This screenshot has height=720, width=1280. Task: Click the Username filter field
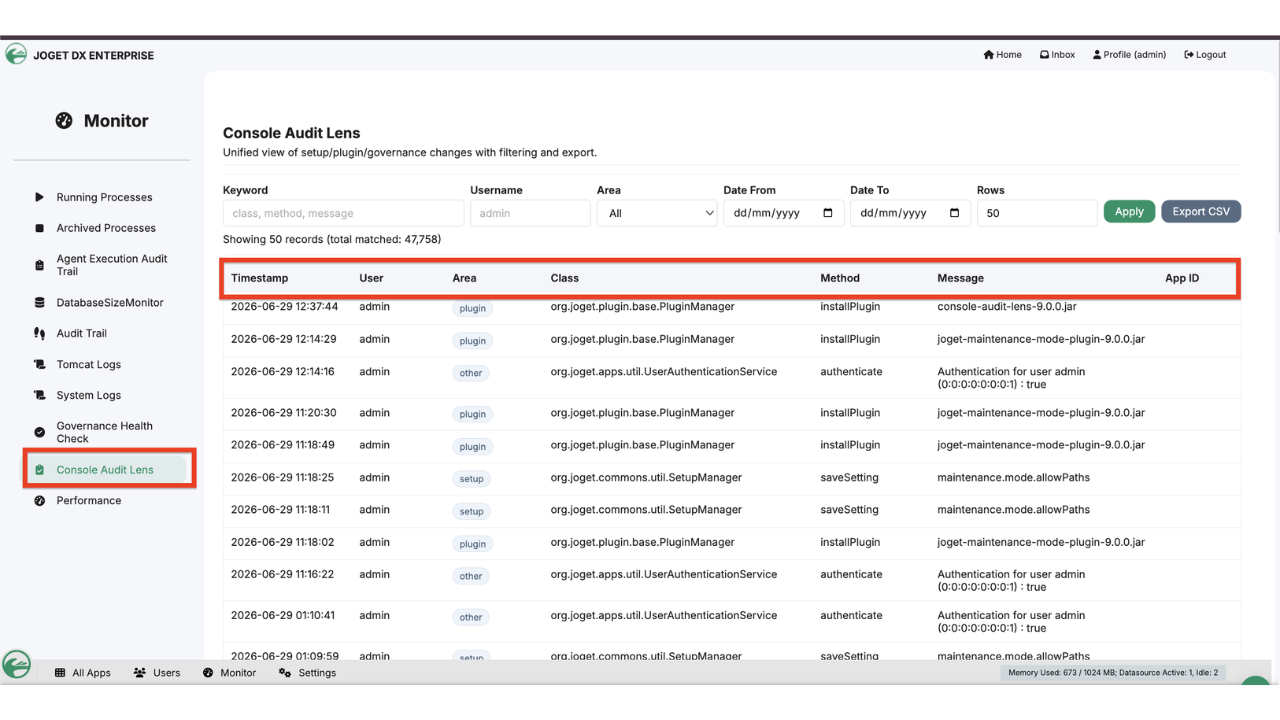click(x=530, y=213)
